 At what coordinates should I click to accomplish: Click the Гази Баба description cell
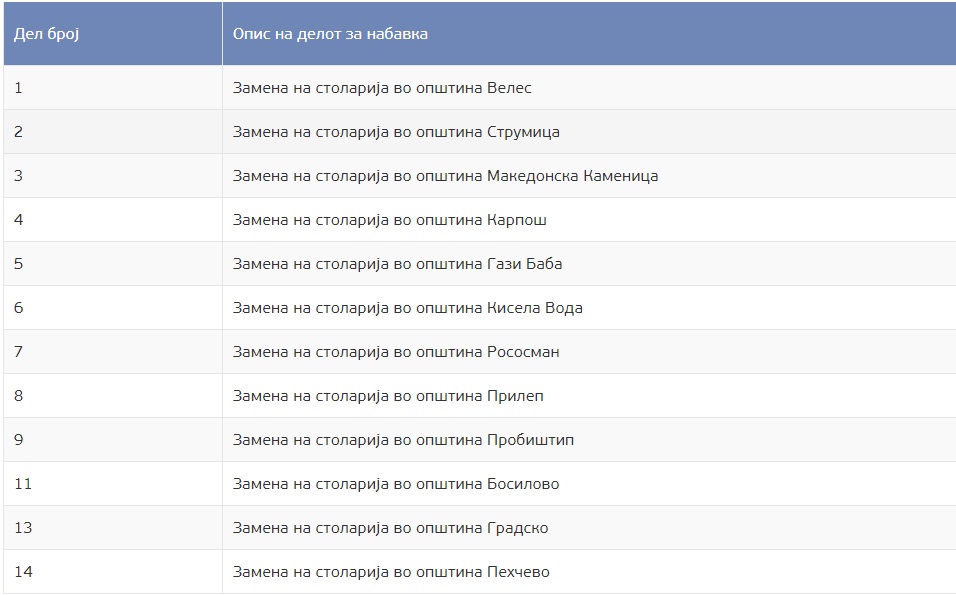tap(397, 264)
